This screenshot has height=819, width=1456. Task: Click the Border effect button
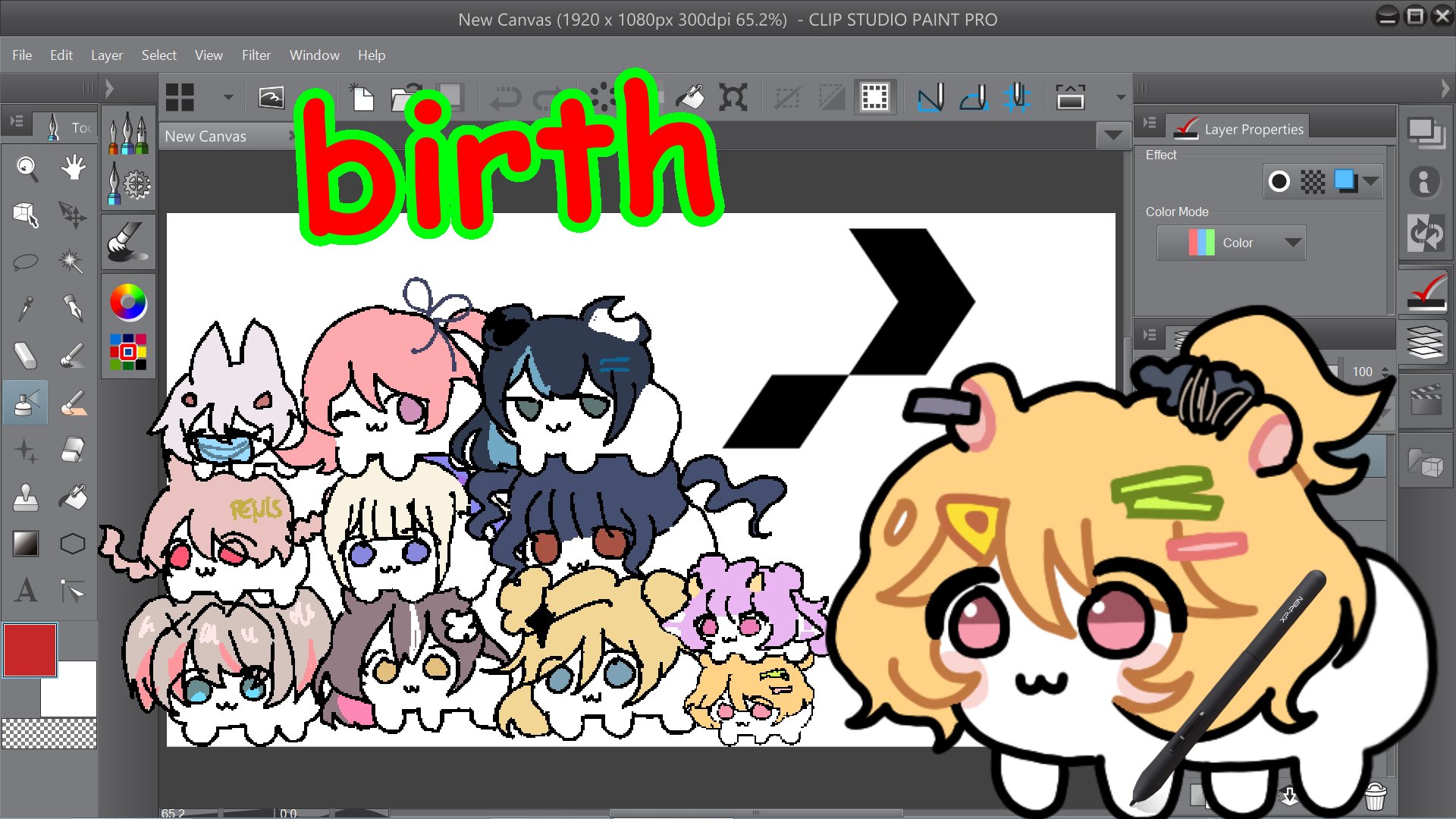tap(1279, 181)
